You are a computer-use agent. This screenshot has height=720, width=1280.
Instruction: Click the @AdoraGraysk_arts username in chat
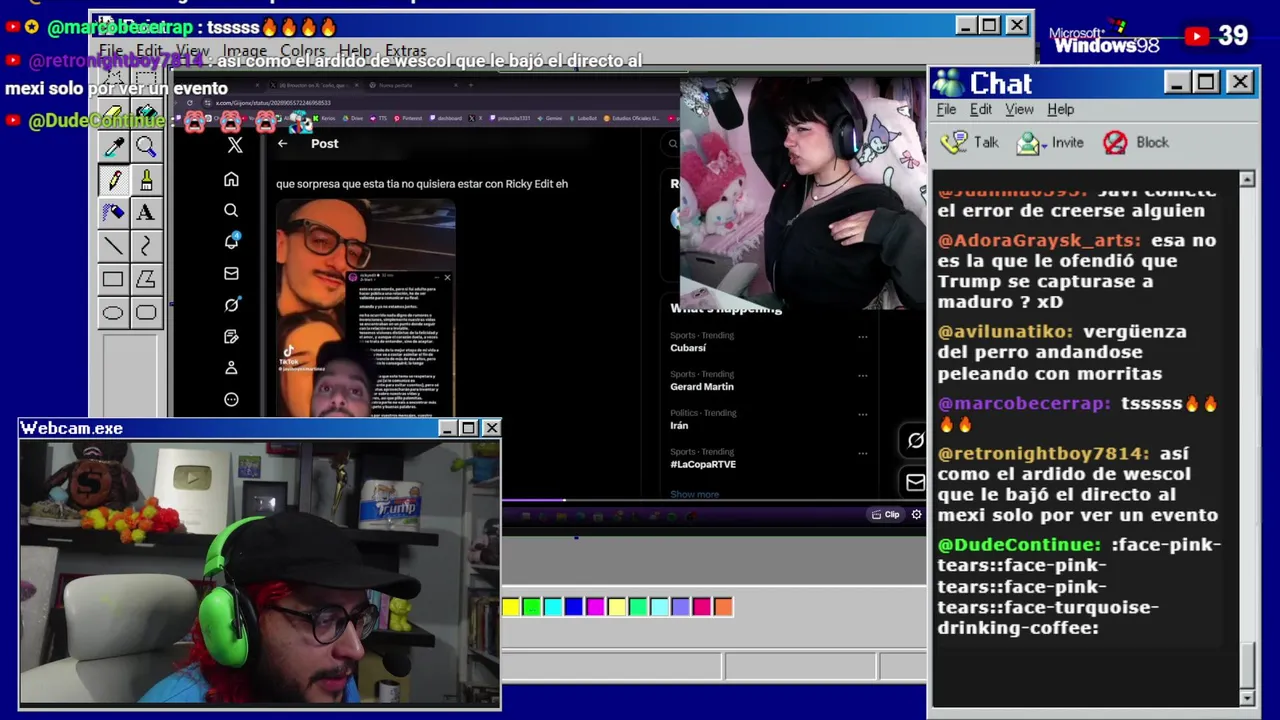1039,241
